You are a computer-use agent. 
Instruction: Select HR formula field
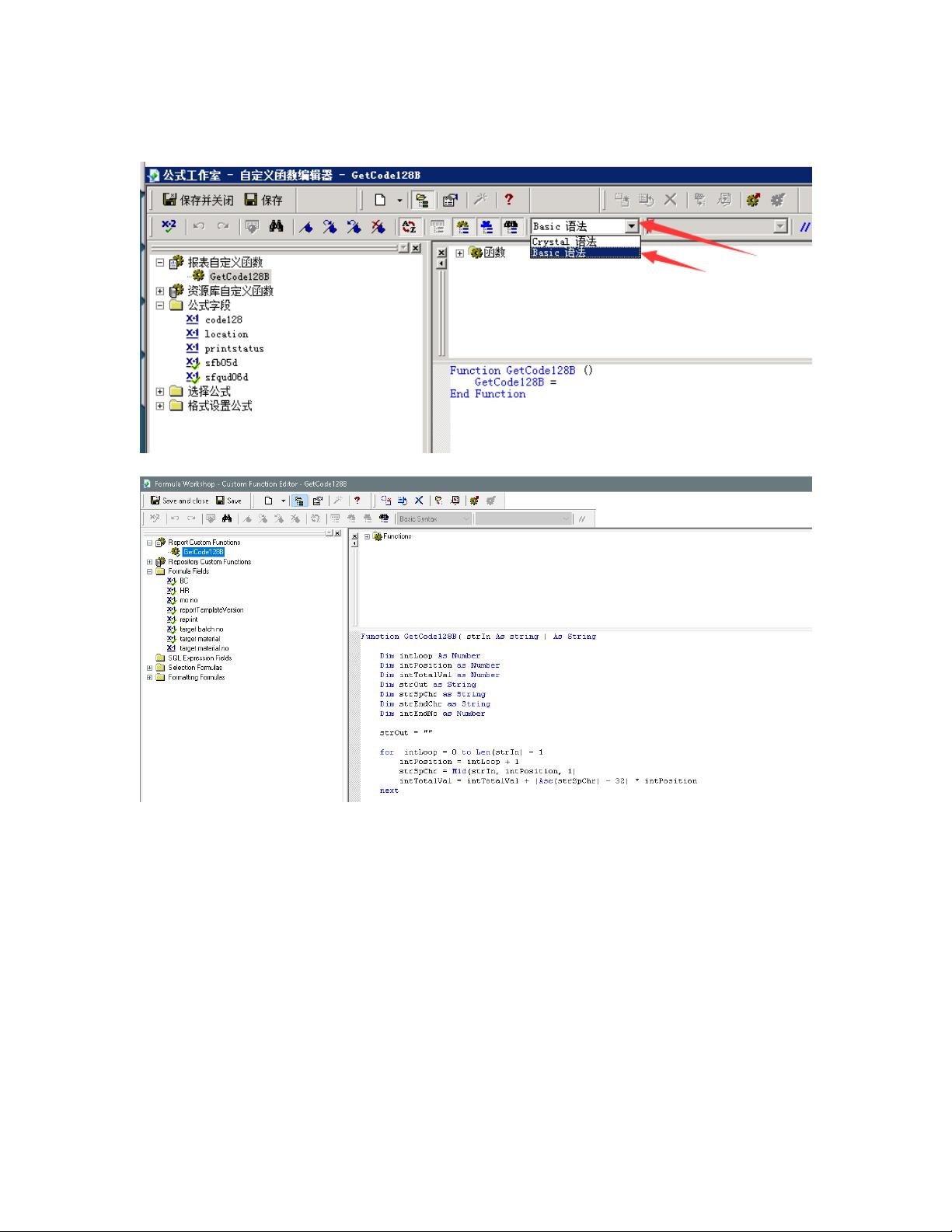(x=184, y=591)
